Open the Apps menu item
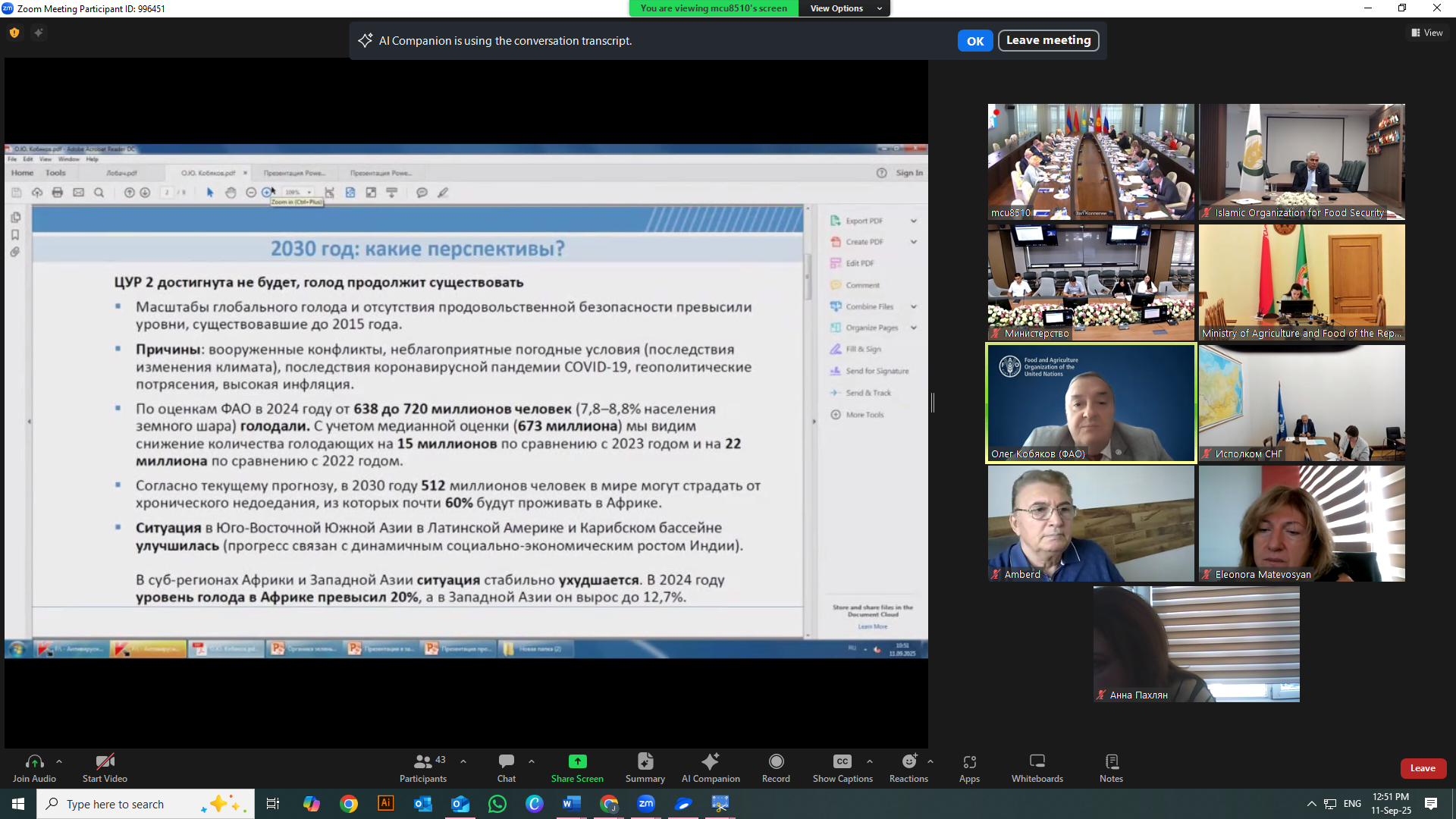Image resolution: width=1456 pixels, height=819 pixels. tap(969, 762)
